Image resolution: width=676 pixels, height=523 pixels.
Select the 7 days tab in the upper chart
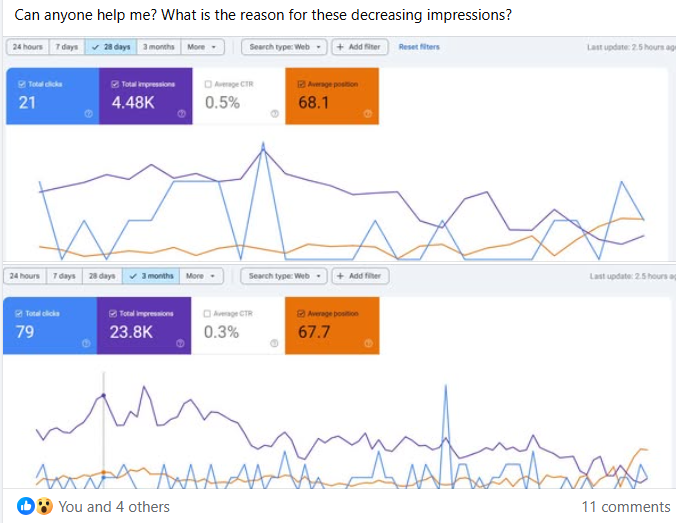67,47
